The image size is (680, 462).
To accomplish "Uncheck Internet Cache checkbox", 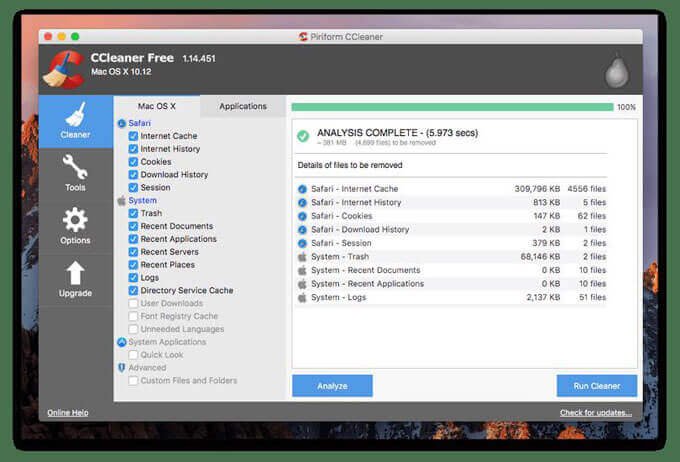I will pyautogui.click(x=133, y=136).
